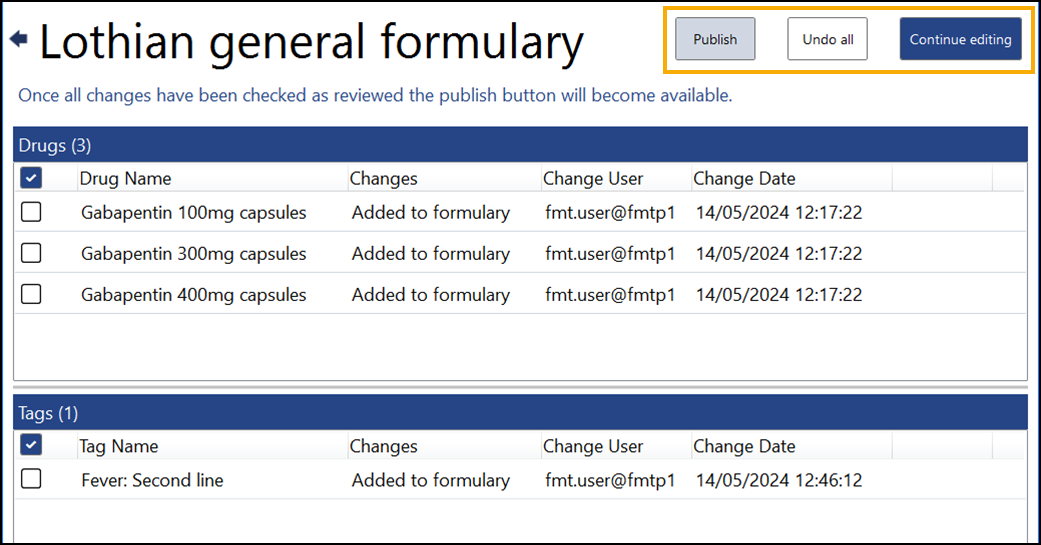Click Continue editing button
Viewport: 1041px width, 545px height.
click(x=960, y=40)
